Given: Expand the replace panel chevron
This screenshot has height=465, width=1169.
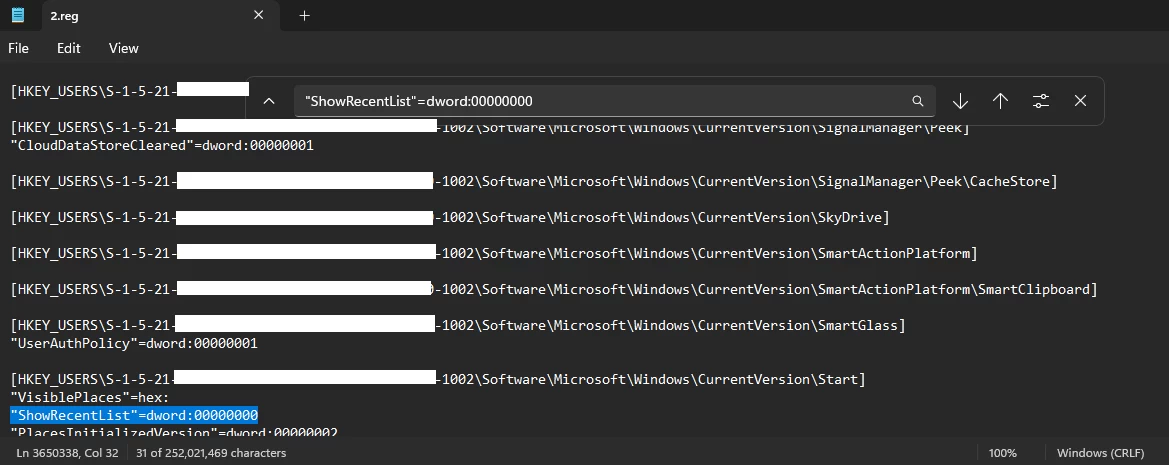Looking at the screenshot, I should [x=268, y=101].
